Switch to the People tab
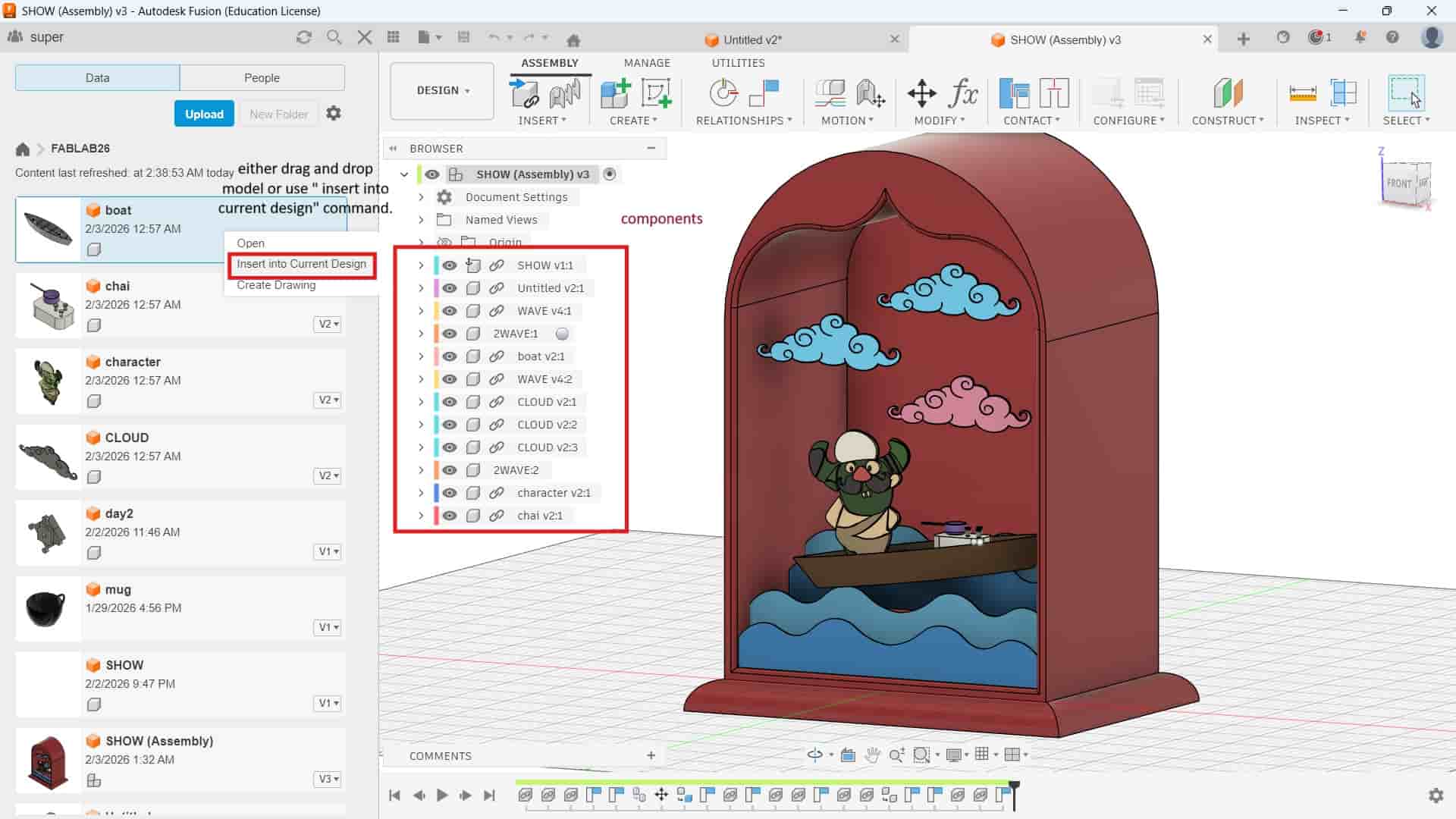1456x819 pixels. (262, 77)
